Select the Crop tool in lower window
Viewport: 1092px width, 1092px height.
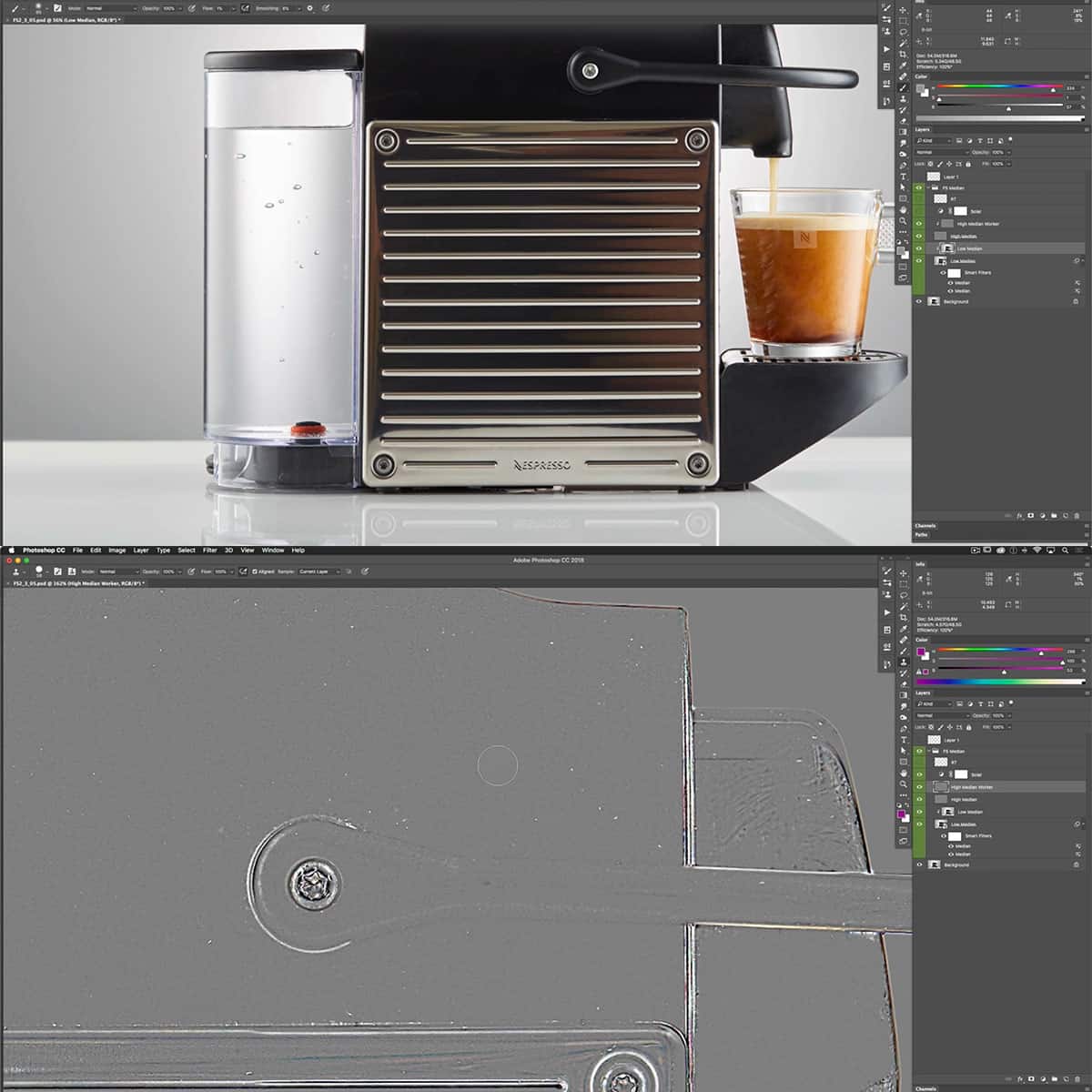(904, 618)
